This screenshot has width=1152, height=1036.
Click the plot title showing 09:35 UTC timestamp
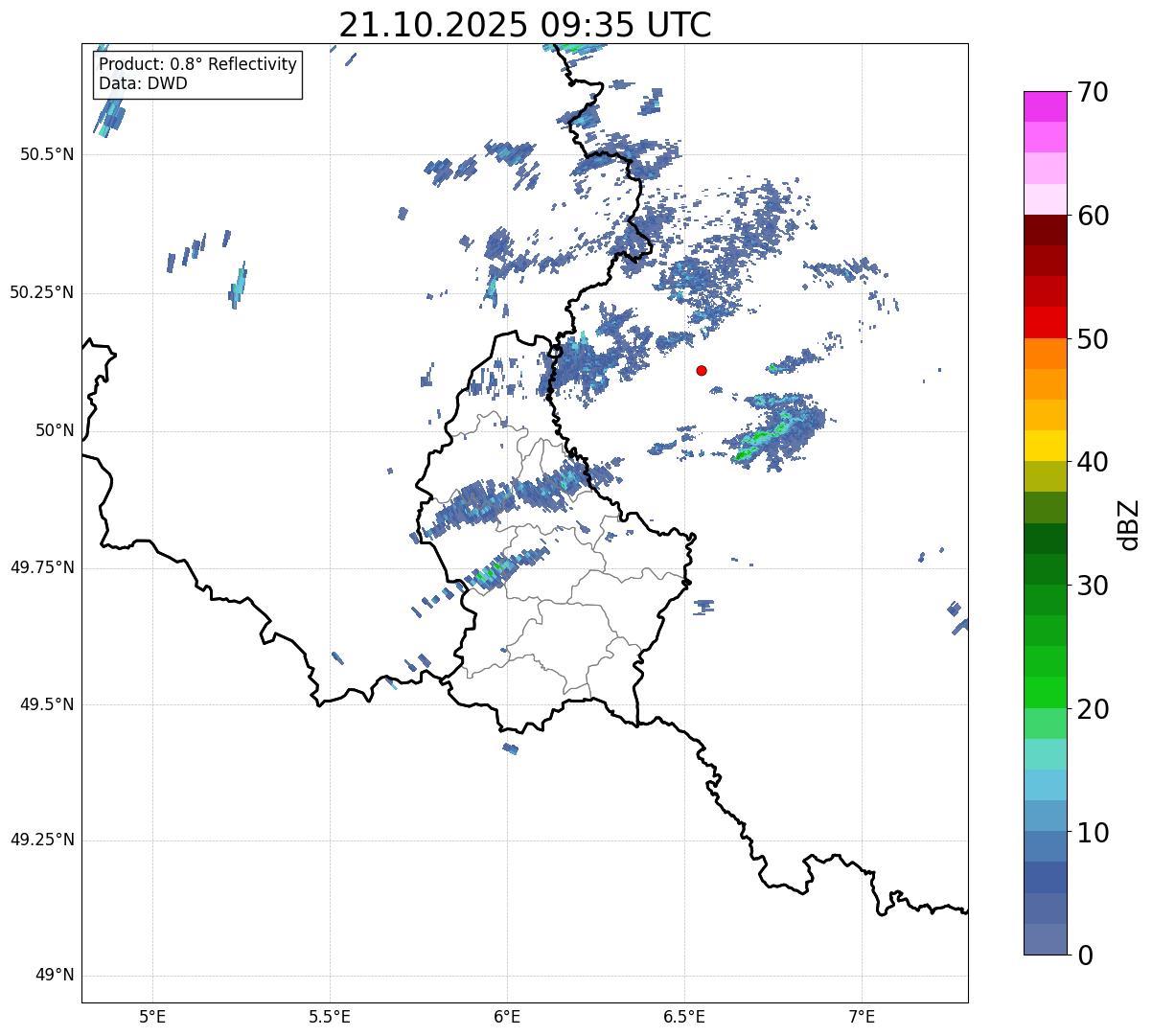pos(524,25)
